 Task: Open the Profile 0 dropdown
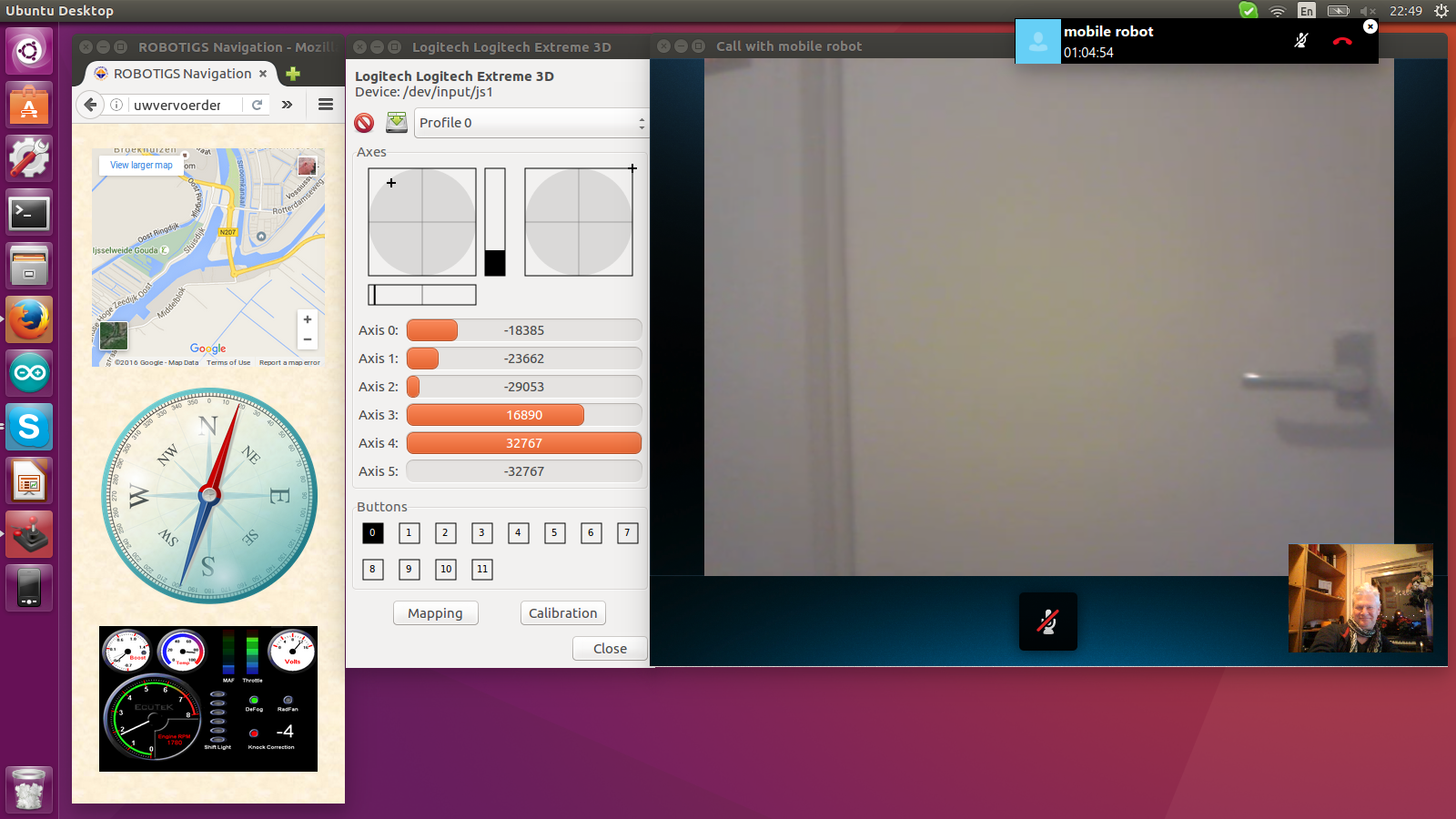(531, 123)
